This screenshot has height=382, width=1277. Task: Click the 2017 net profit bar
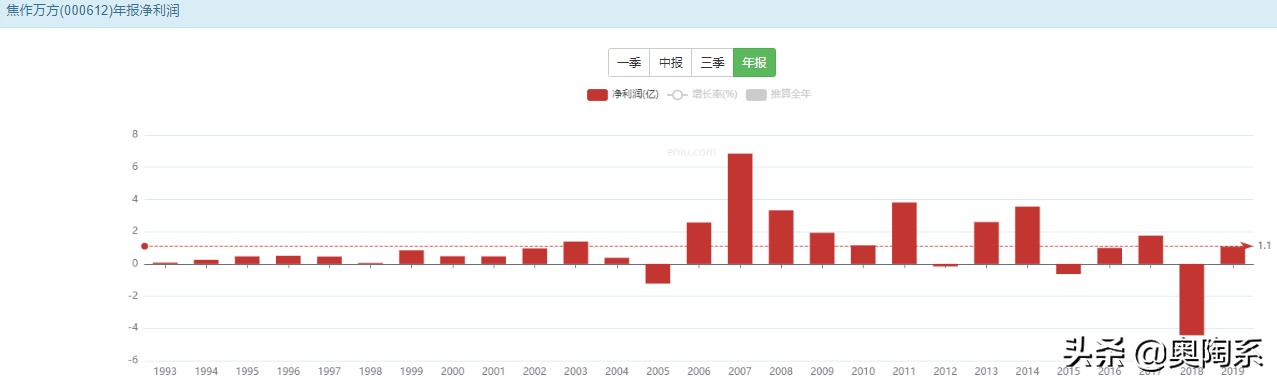(x=1150, y=250)
